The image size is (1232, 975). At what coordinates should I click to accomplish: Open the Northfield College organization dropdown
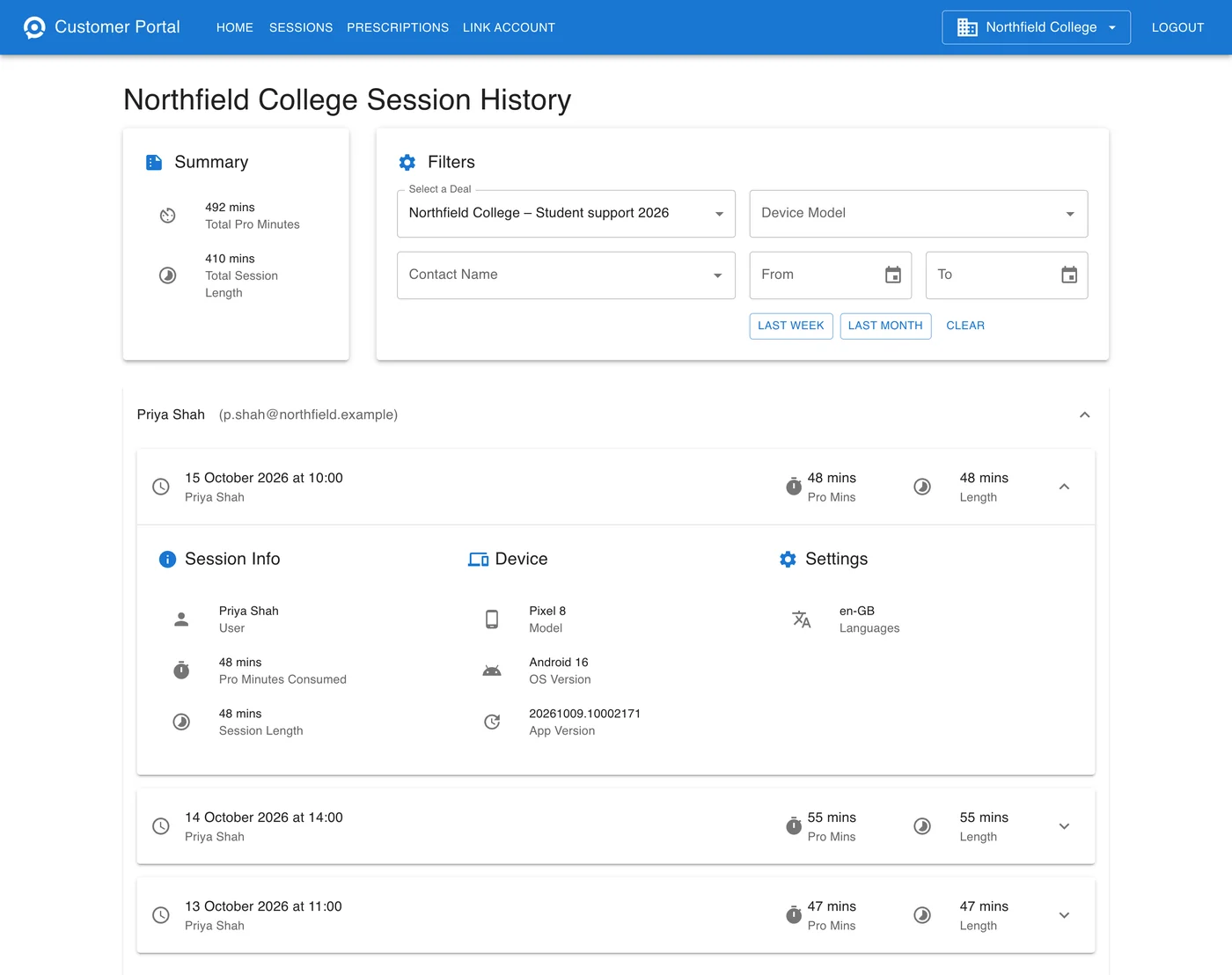(1036, 27)
